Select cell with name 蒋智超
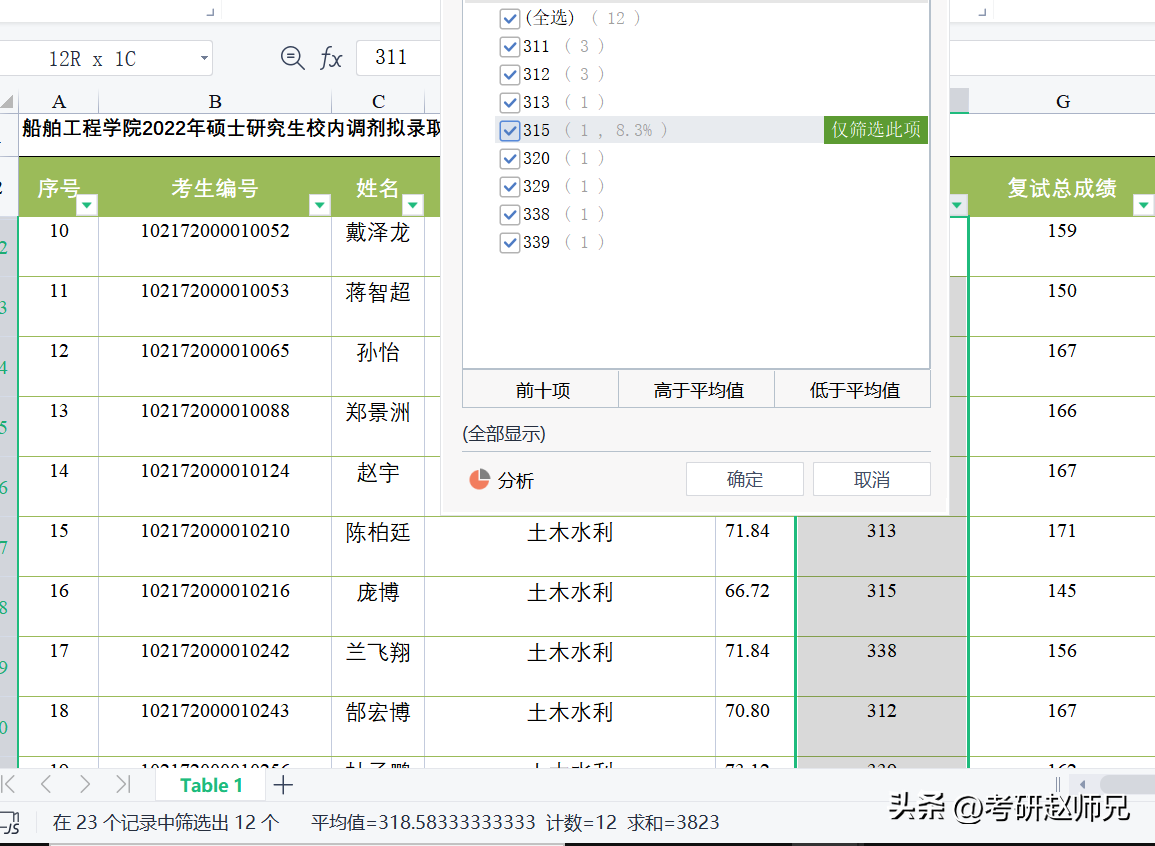 point(378,306)
